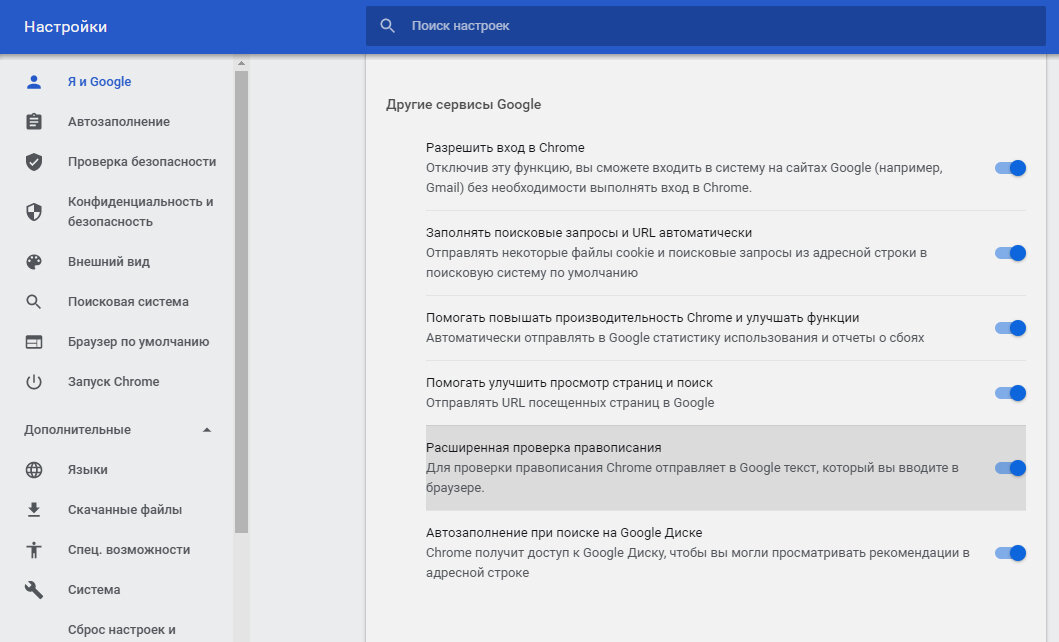The height and width of the screenshot is (642, 1059).
Task: Click the palette icon for Внешний вид
Action: [x=34, y=261]
